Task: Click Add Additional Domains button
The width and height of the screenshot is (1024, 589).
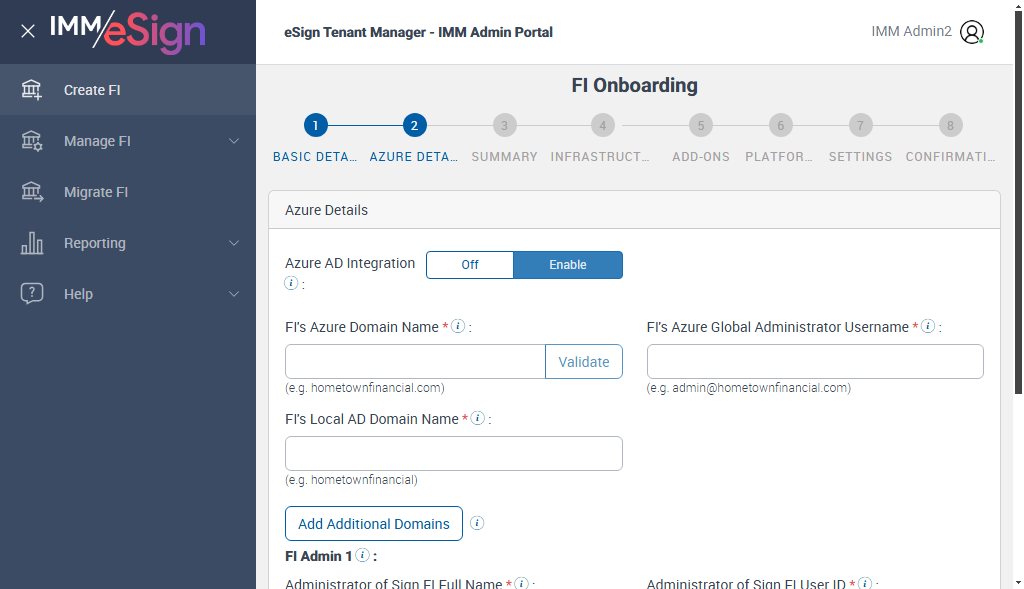Action: click(374, 523)
